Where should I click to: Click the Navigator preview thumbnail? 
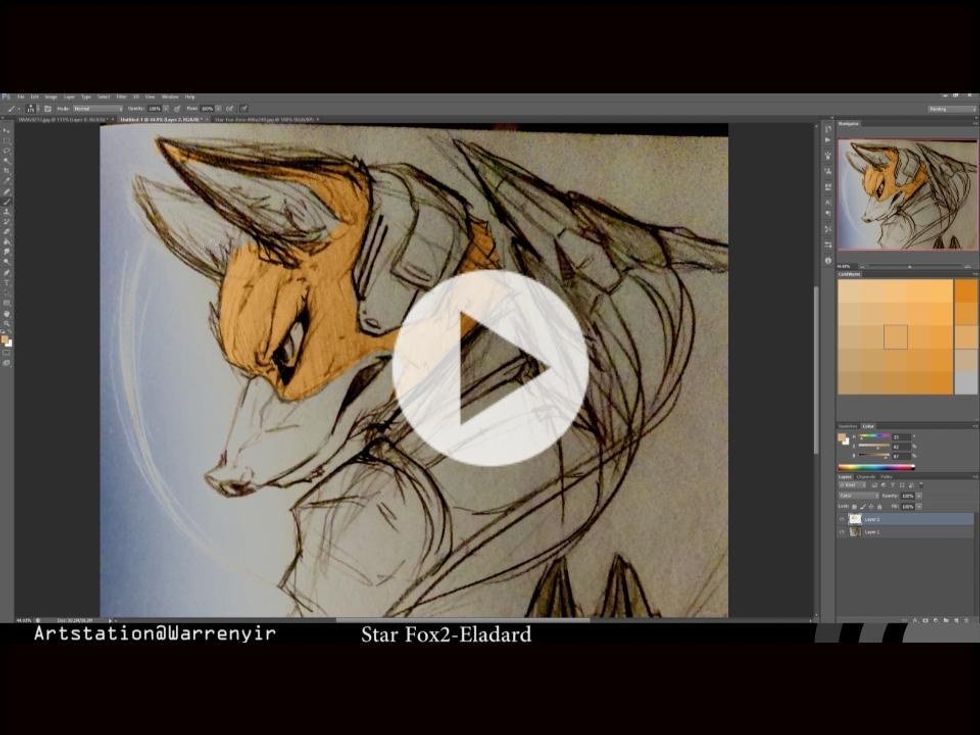[907, 194]
